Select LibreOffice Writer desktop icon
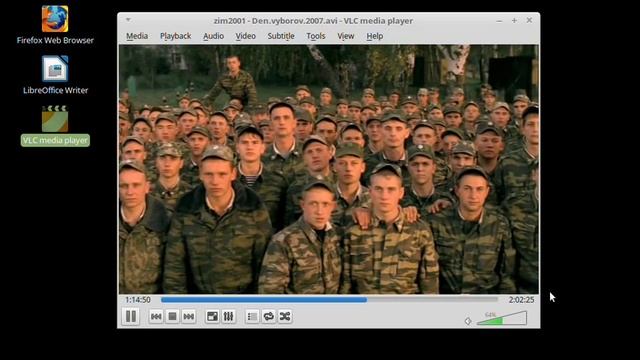Image resolution: width=640 pixels, height=360 pixels. [x=55, y=75]
